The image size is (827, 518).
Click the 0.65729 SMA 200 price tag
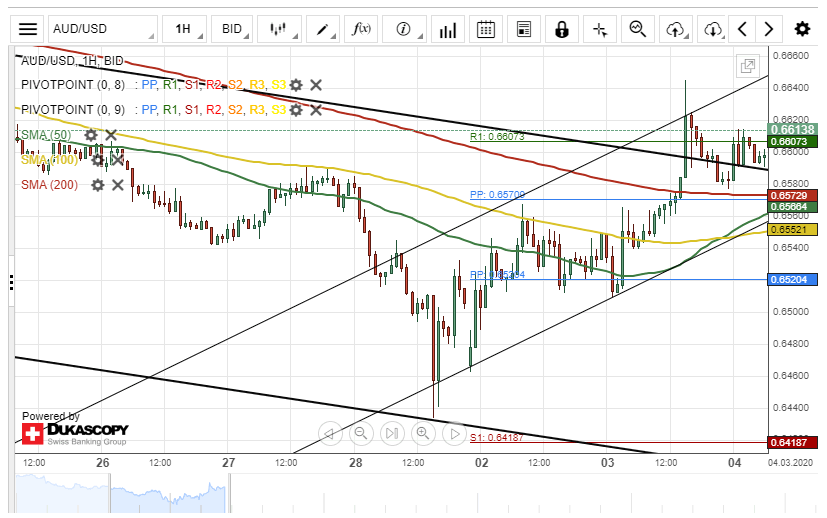tap(793, 196)
